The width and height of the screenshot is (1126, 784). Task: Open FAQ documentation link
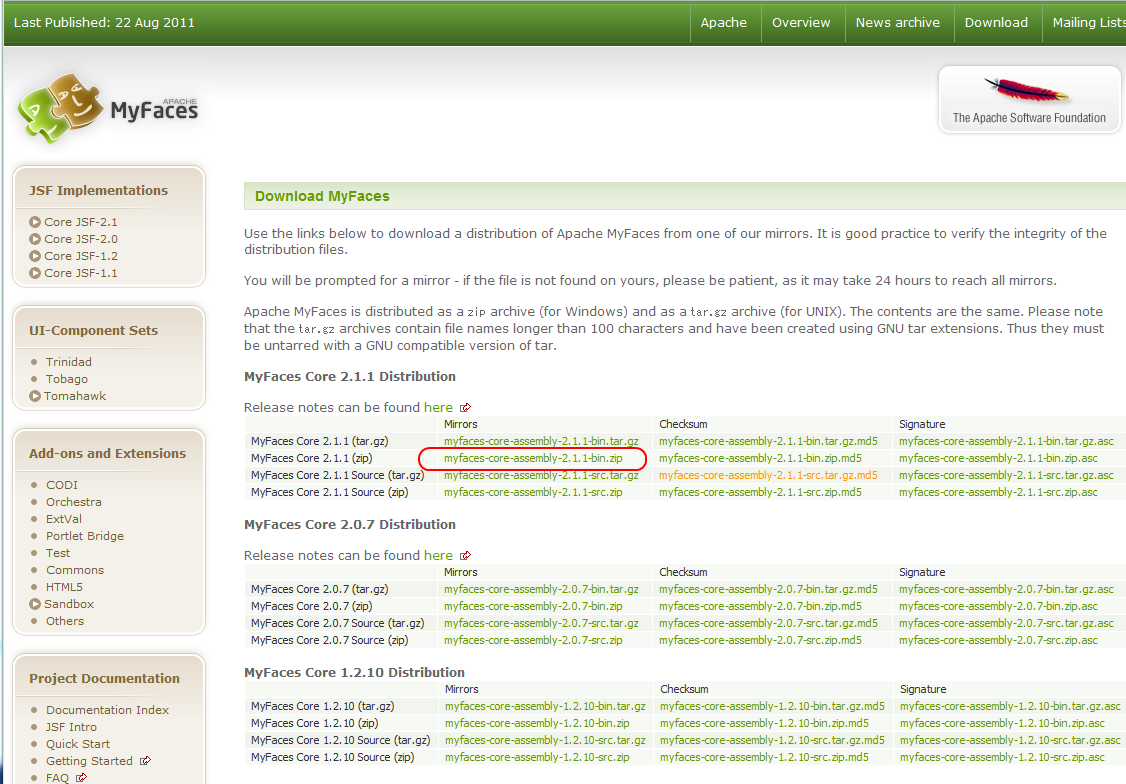tap(57, 778)
